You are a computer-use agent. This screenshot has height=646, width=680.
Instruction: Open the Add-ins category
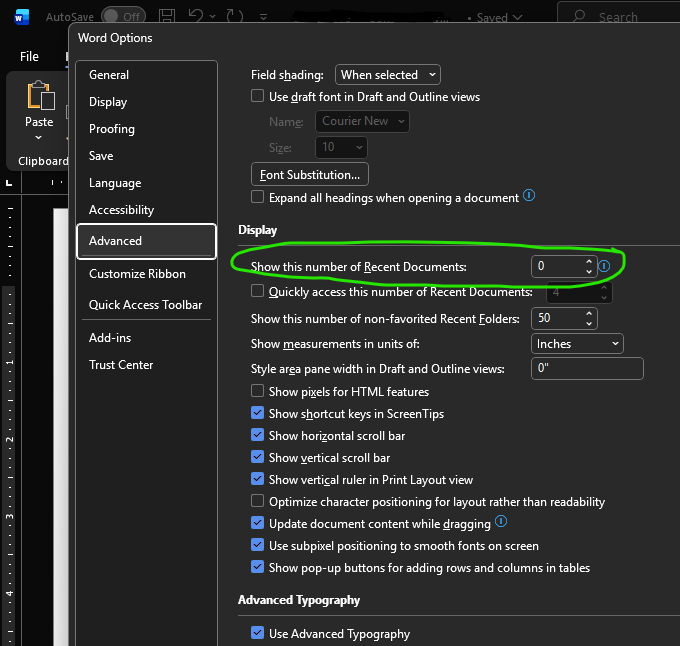pyautogui.click(x=147, y=338)
